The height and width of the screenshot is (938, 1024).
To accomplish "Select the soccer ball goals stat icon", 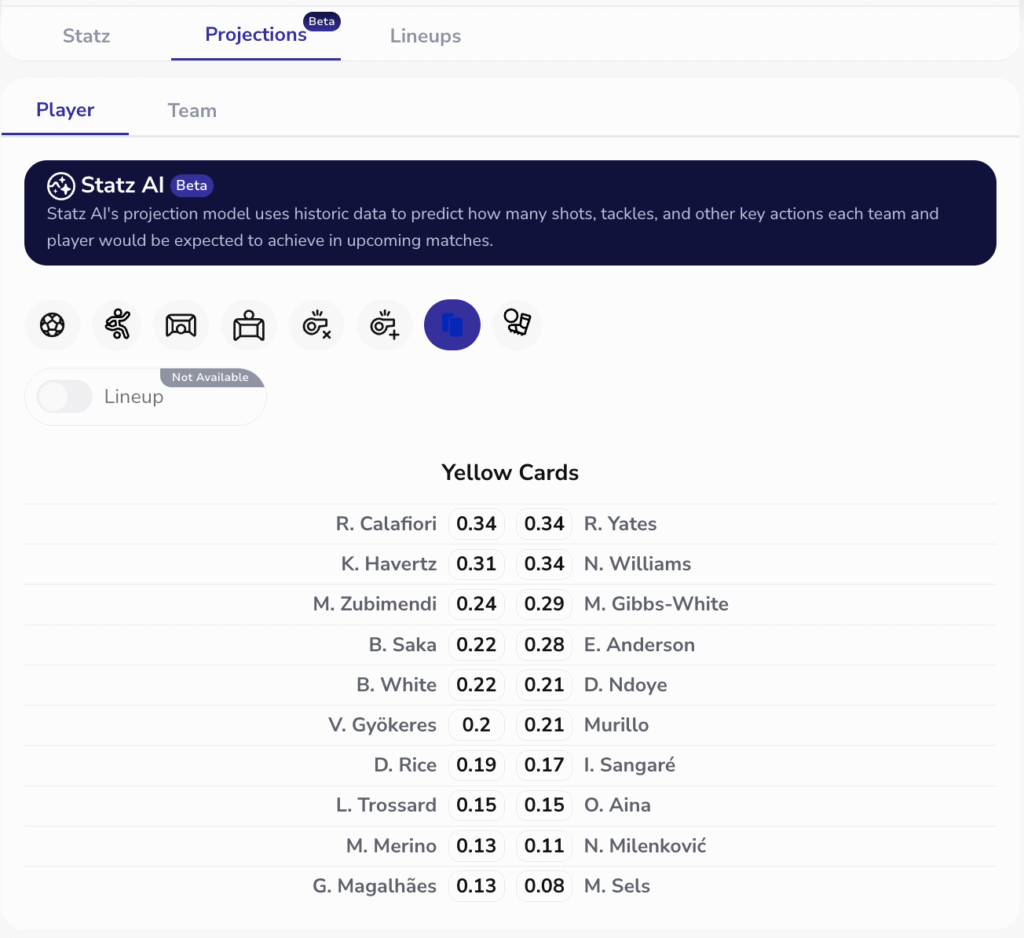I will [52, 326].
